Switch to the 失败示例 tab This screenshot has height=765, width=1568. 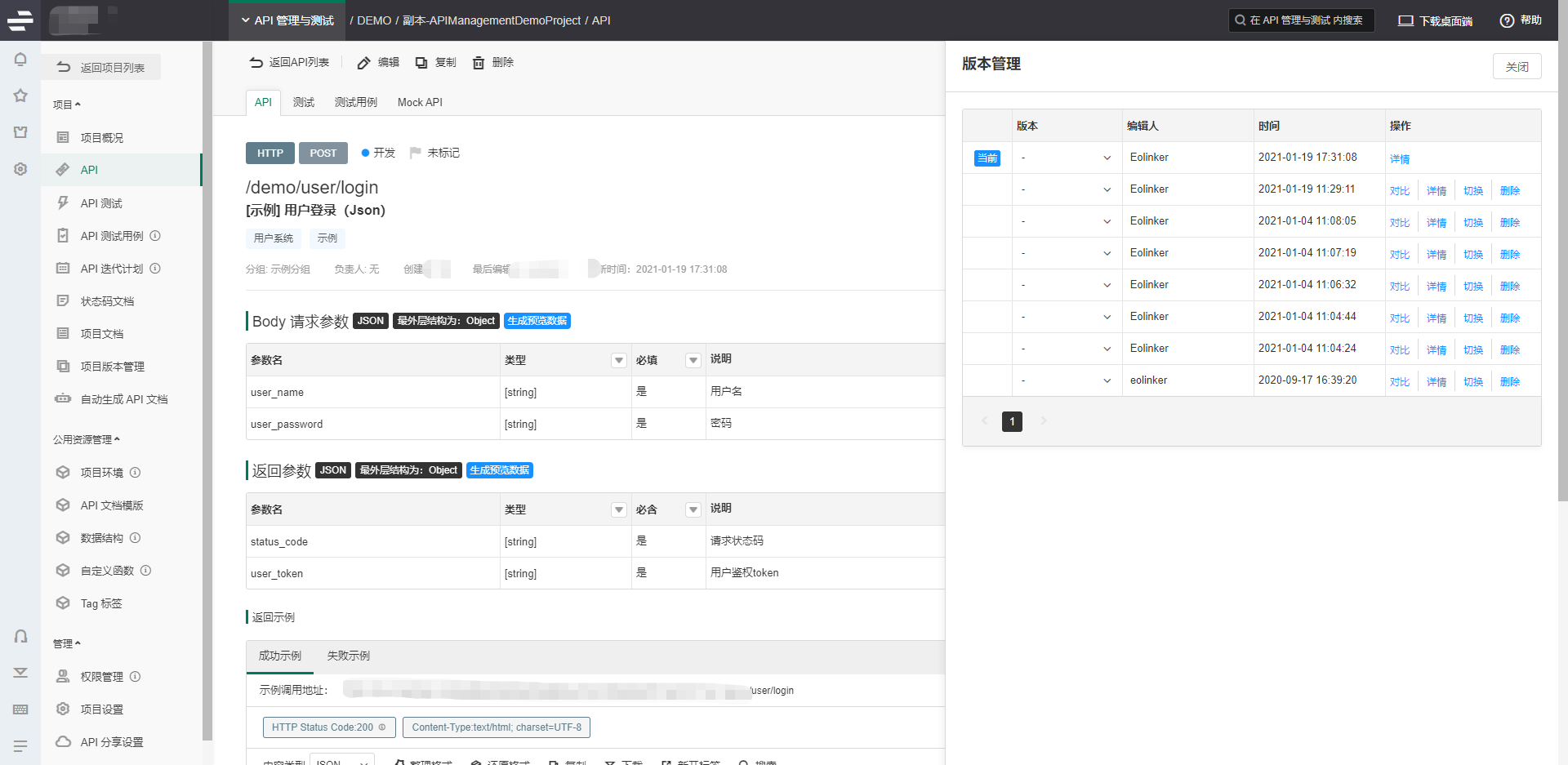pyautogui.click(x=349, y=656)
